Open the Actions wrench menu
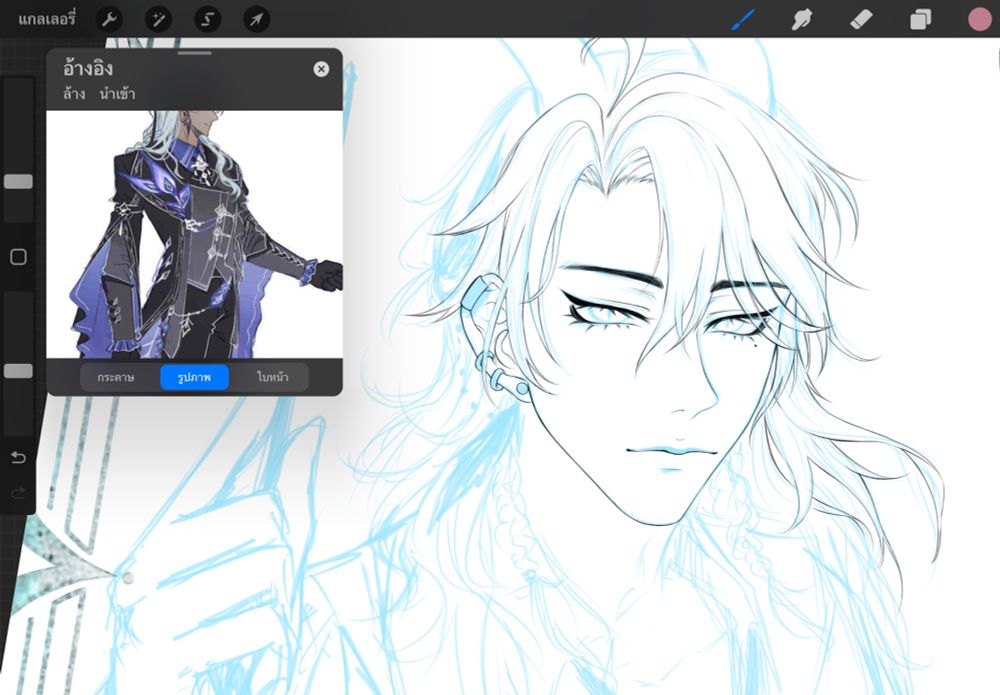1000x695 pixels. [109, 20]
